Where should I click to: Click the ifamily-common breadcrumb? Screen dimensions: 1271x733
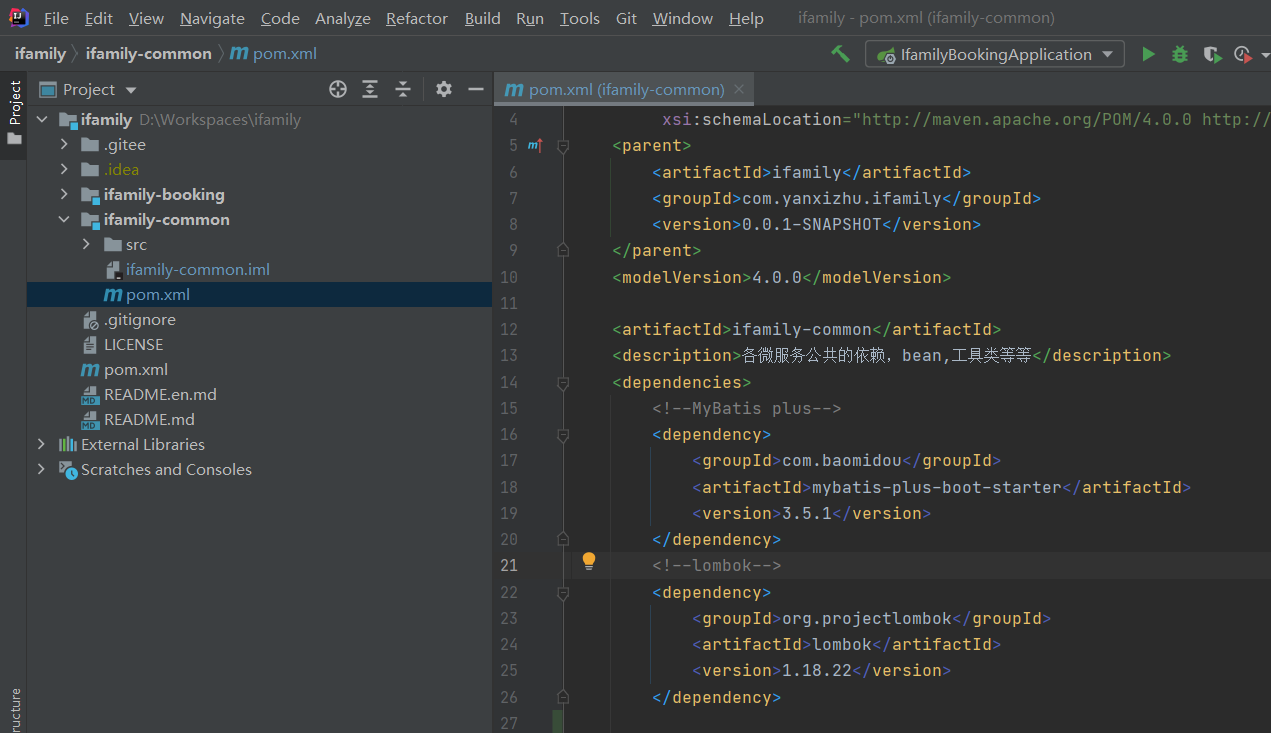[148, 54]
